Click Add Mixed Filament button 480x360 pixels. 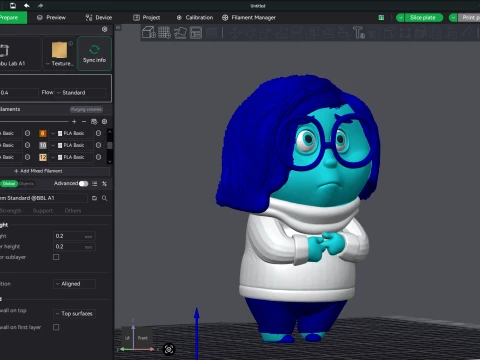(x=54, y=171)
